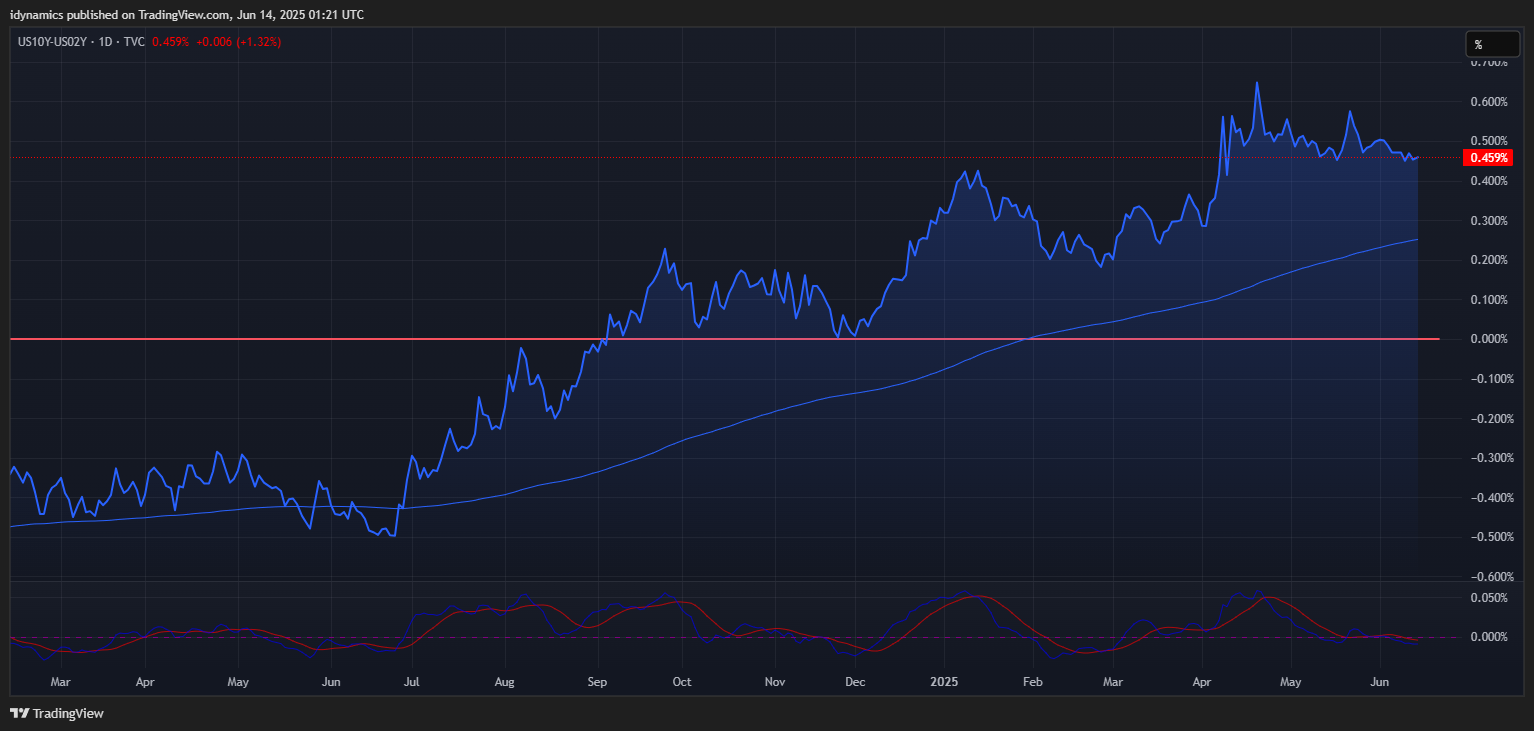1534x731 pixels.
Task: Click the Oct label on time axis
Action: [x=682, y=682]
